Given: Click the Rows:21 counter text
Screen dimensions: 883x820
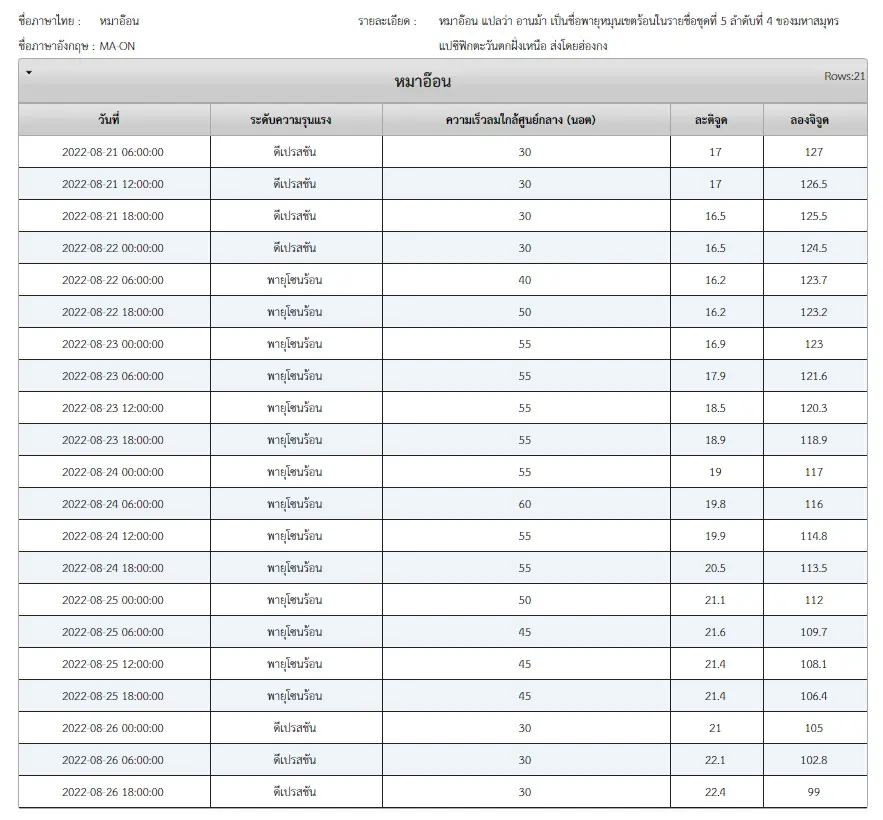Looking at the screenshot, I should pyautogui.click(x=844, y=76).
